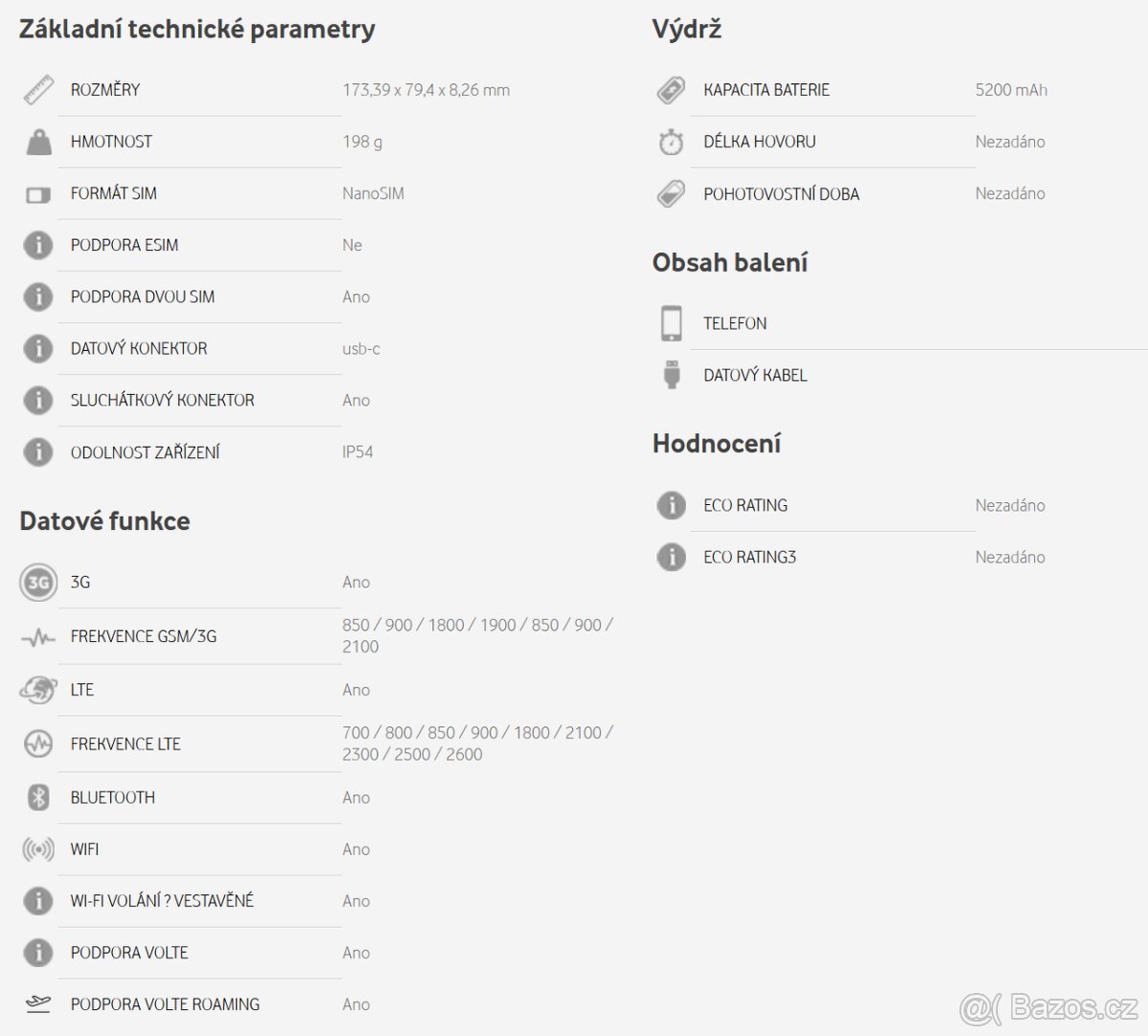Click the SIM card icon beside Formát SIM
The height and width of the screenshot is (1036, 1148).
pos(38,194)
